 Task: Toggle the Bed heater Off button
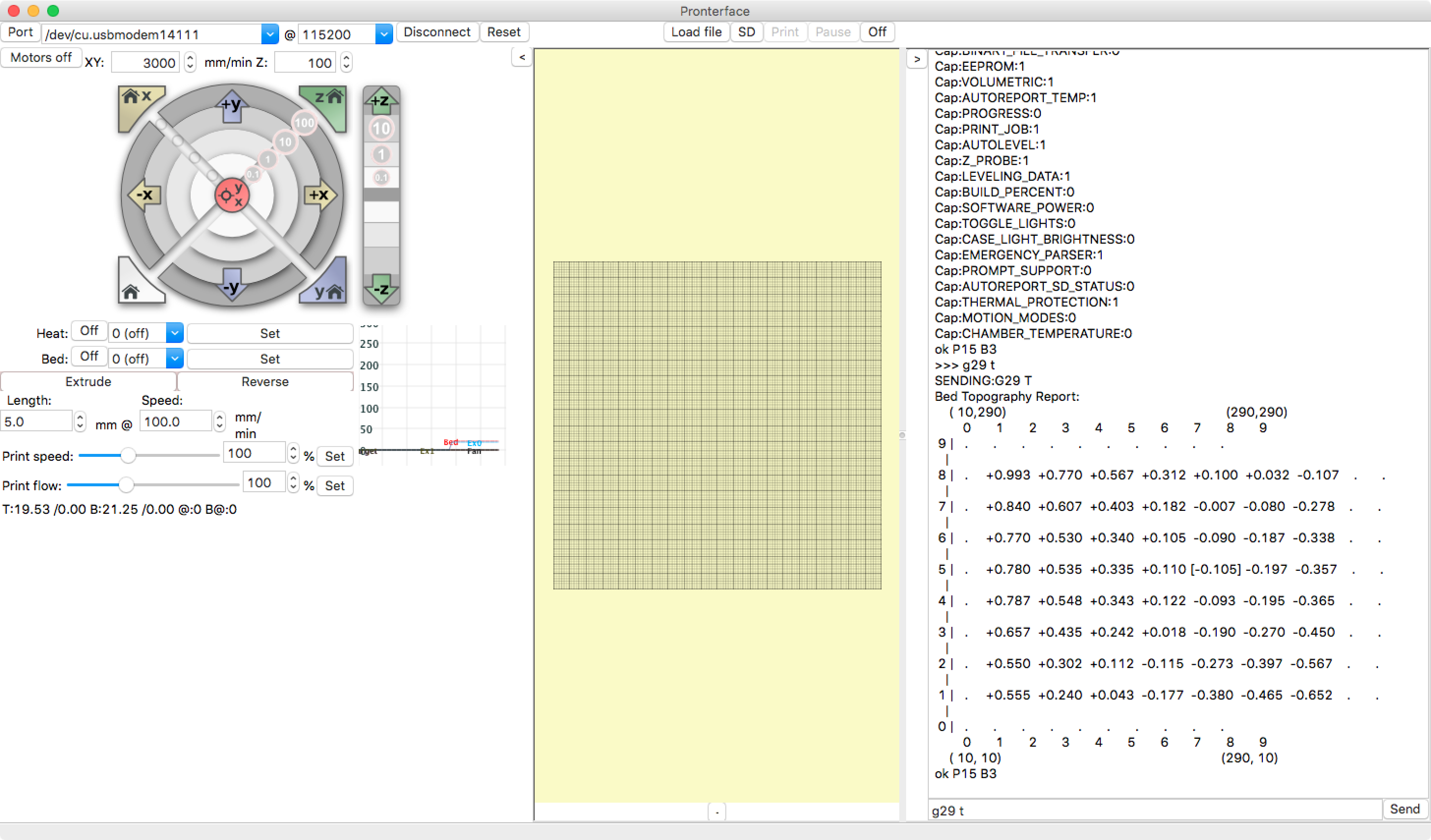[x=88, y=357]
